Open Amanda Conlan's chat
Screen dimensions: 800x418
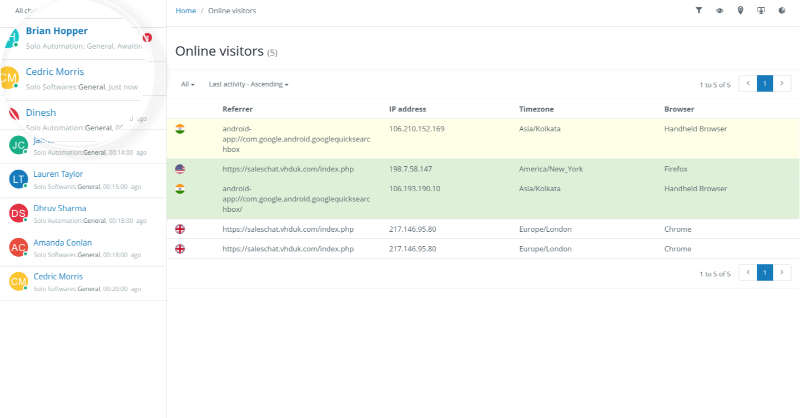point(62,242)
